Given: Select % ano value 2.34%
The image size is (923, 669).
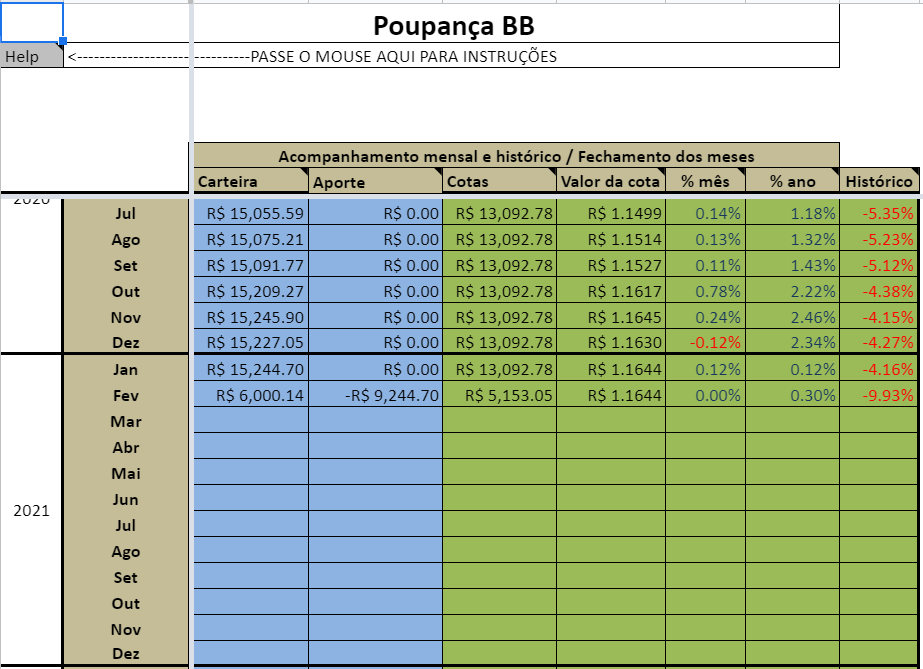Looking at the screenshot, I should [792, 342].
